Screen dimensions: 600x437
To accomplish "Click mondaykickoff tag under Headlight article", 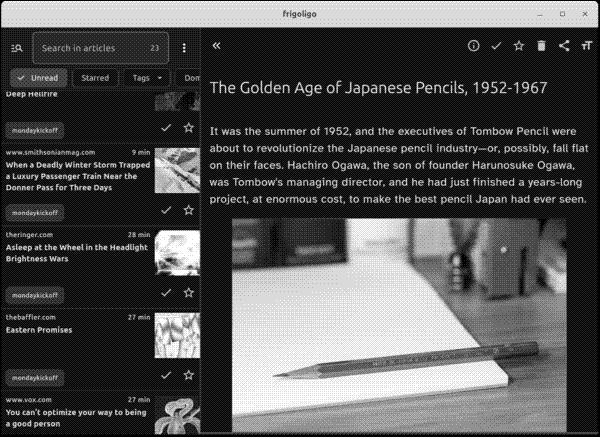I will 35,295.
